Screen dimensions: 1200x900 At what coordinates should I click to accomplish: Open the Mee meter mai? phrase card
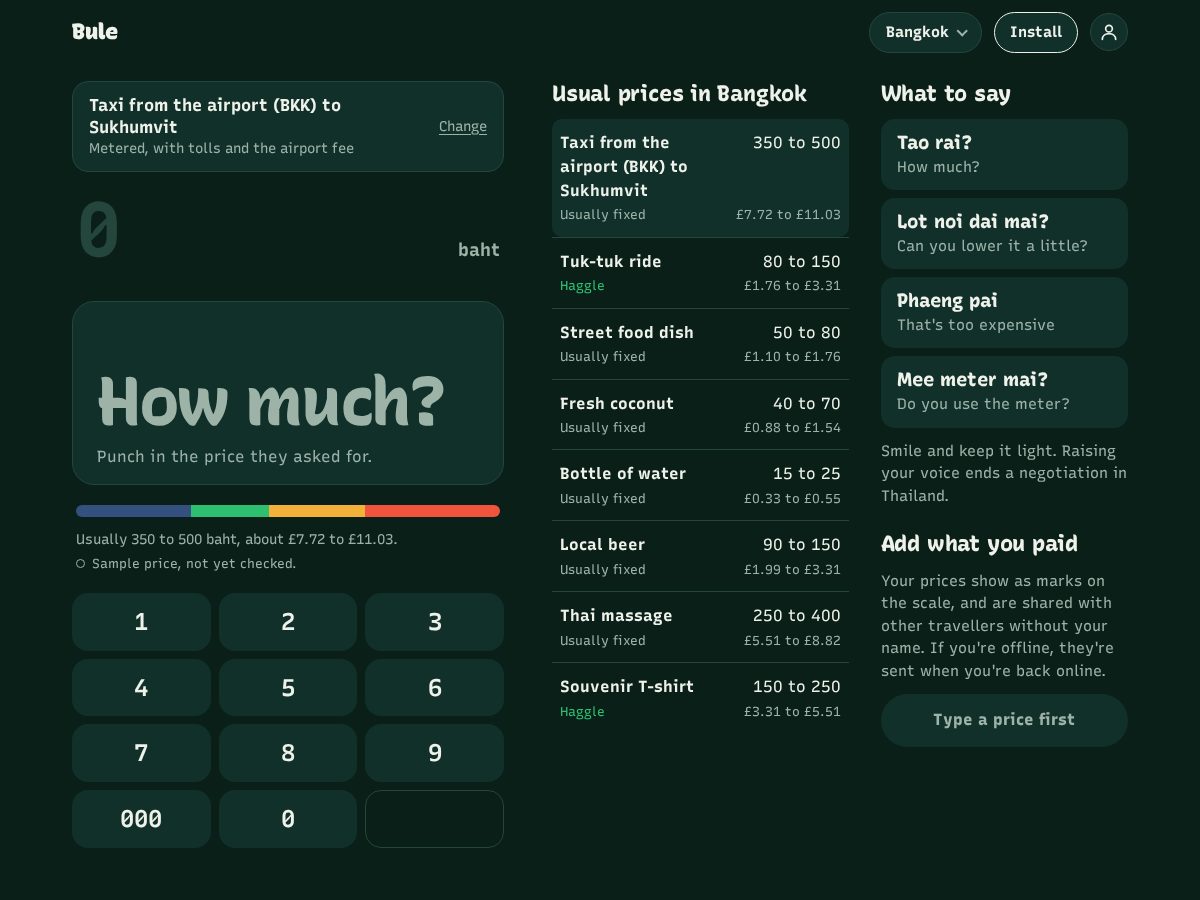(x=1004, y=391)
